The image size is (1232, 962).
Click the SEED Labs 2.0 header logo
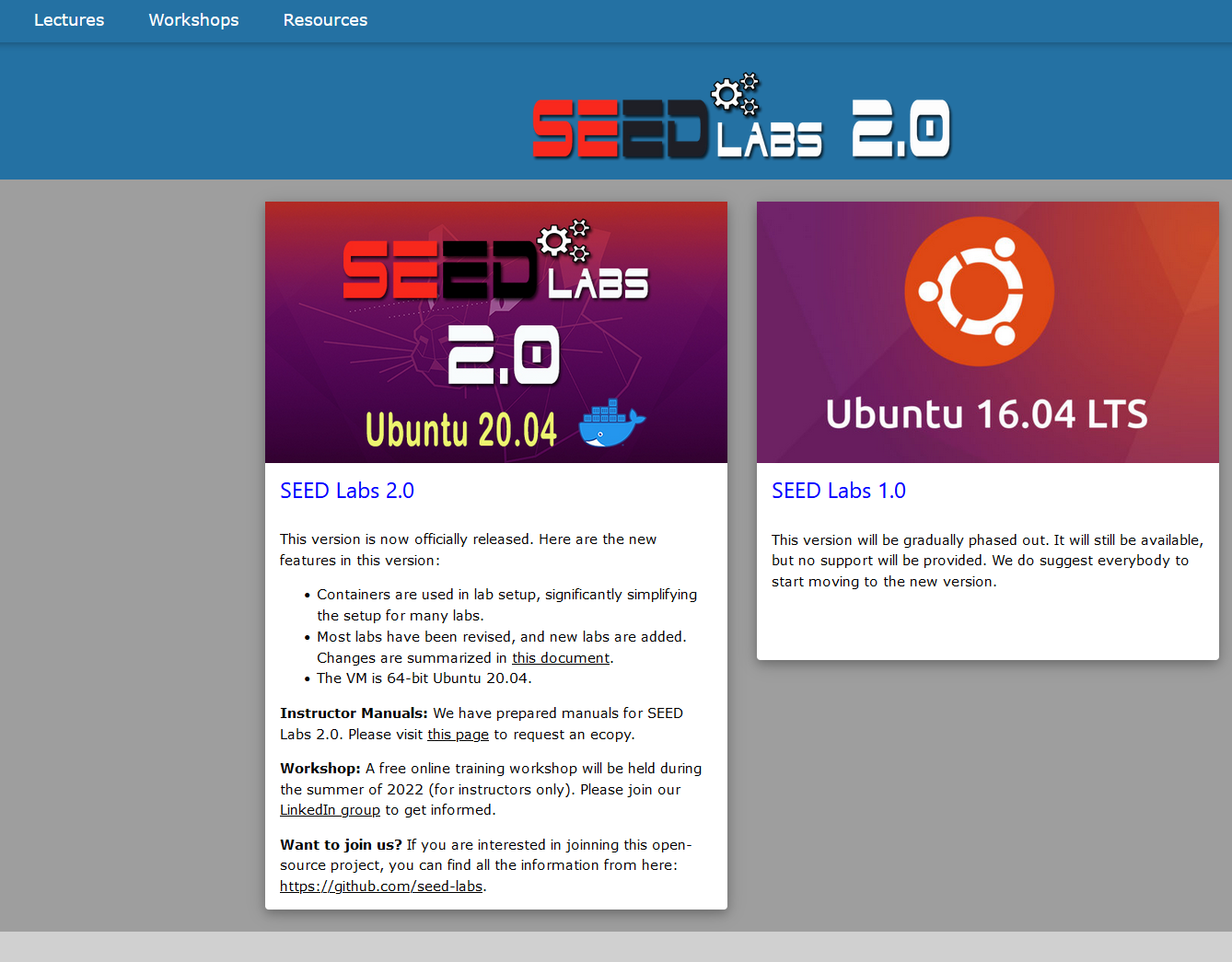[x=741, y=117]
